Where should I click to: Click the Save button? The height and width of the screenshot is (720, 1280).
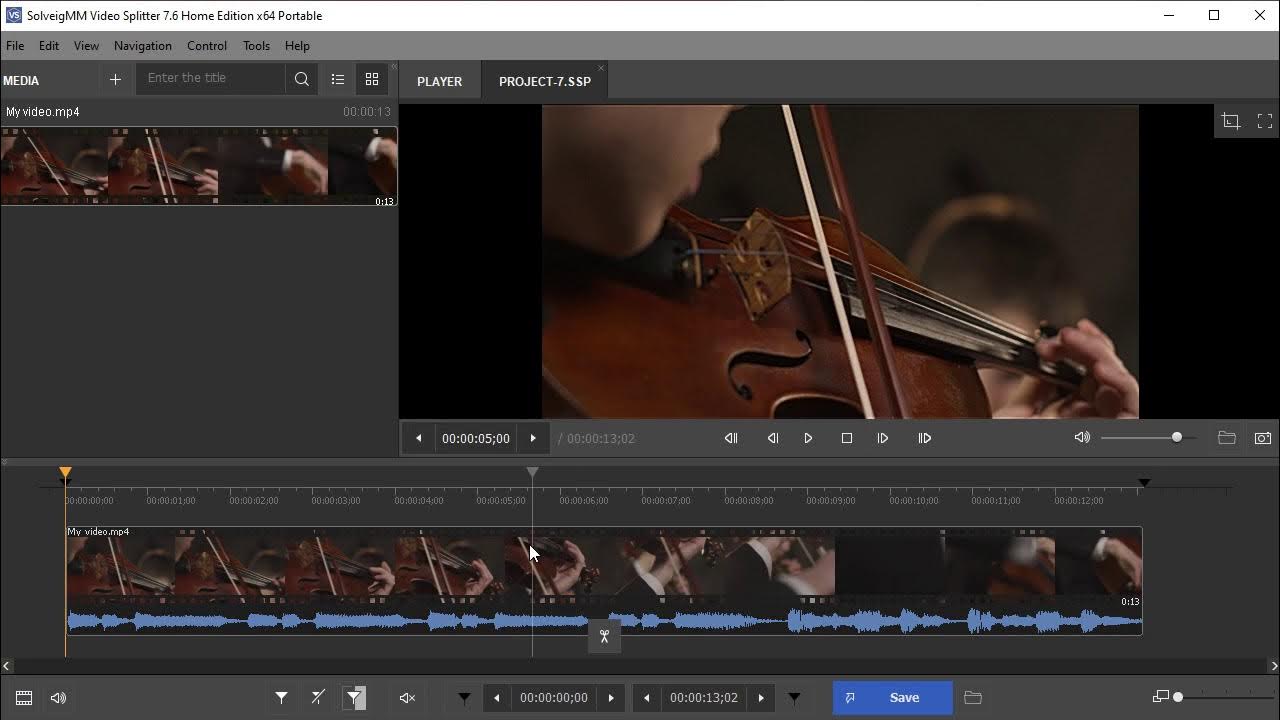pos(893,698)
